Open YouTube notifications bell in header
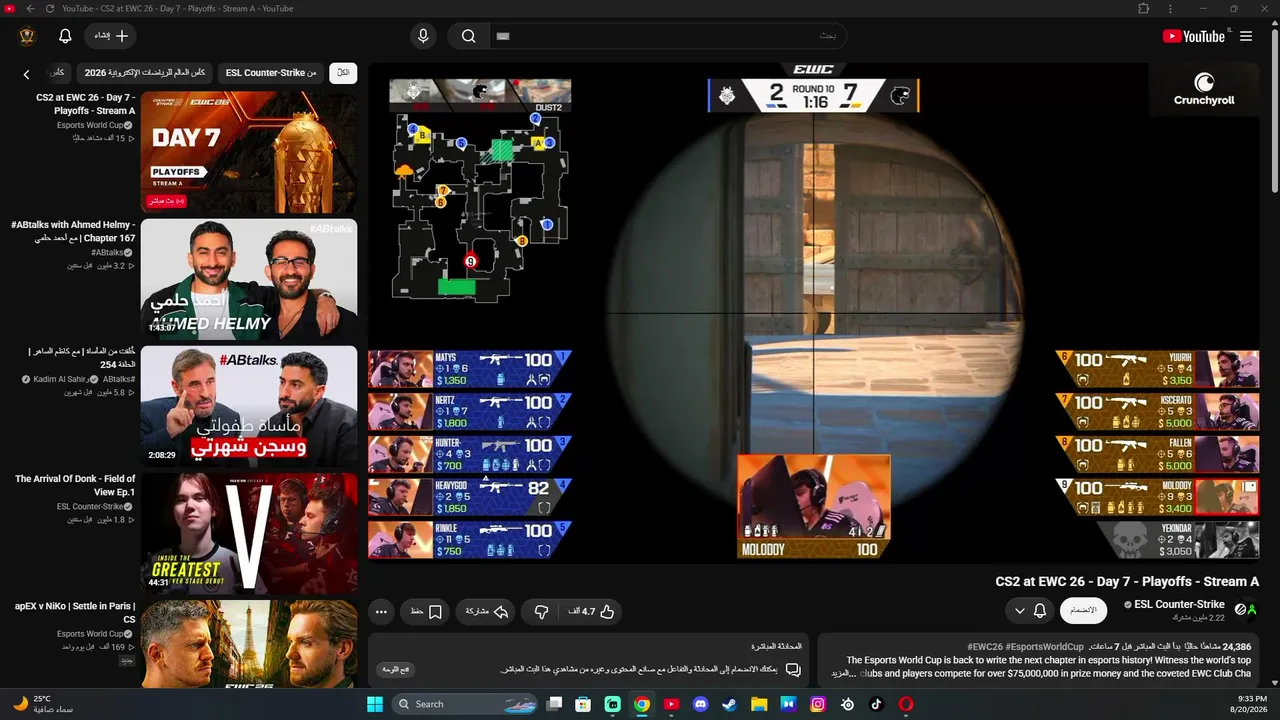 65,36
